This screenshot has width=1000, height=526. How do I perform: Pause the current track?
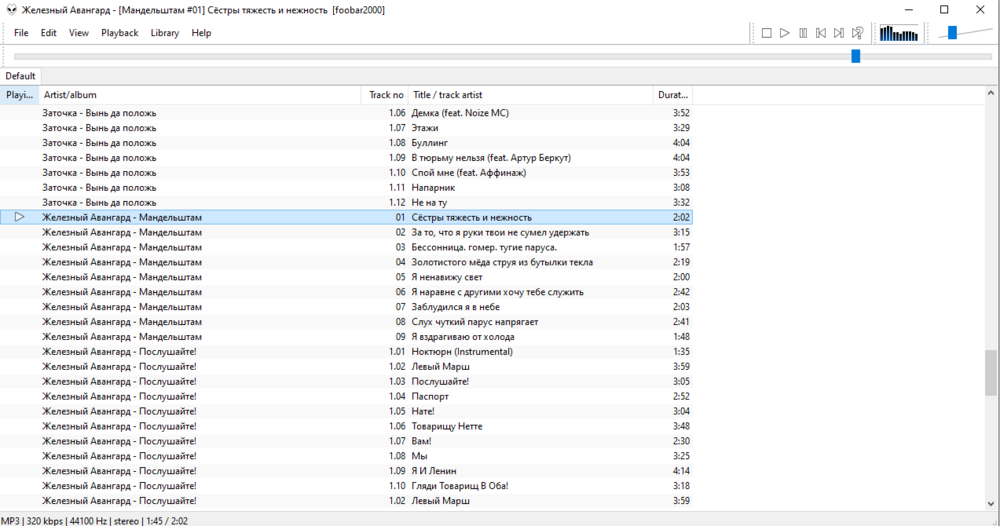coord(803,33)
